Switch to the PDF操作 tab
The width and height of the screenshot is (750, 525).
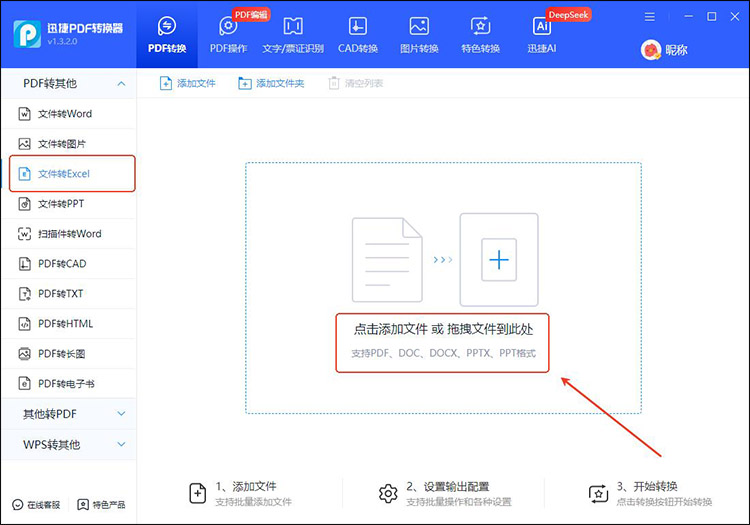pyautogui.click(x=228, y=34)
